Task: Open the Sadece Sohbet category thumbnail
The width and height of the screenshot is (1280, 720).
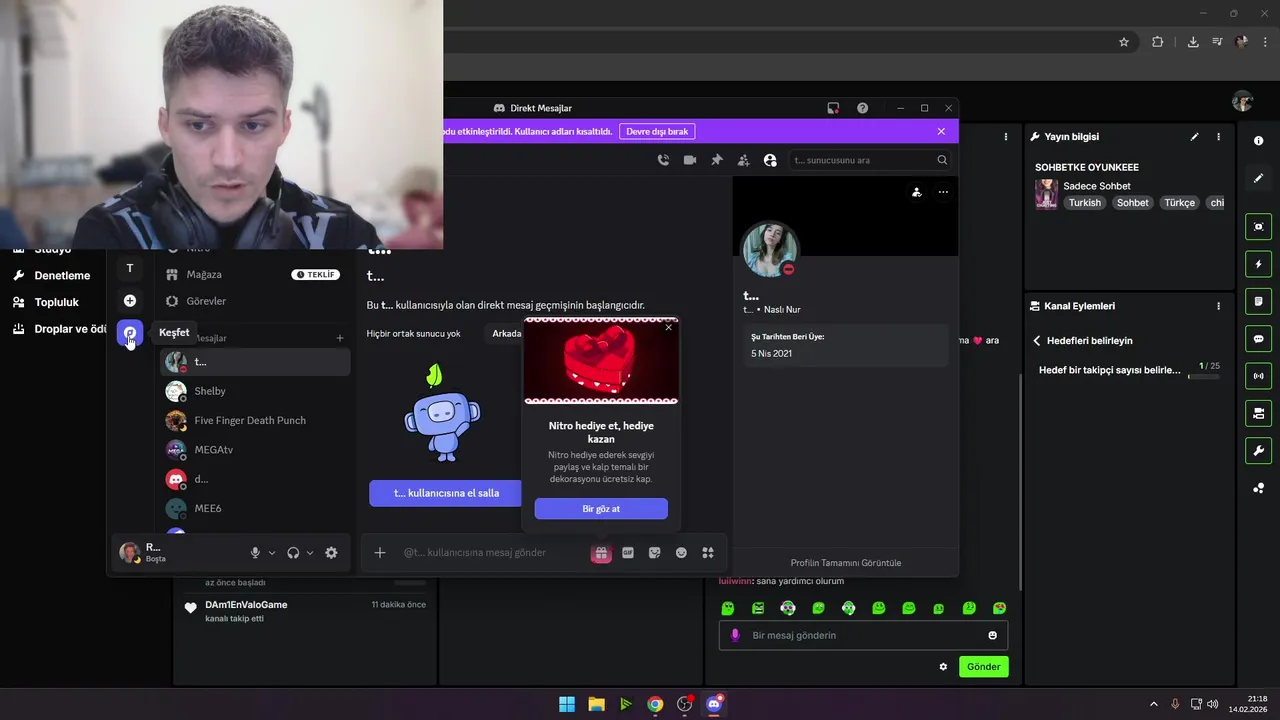Action: pyautogui.click(x=1046, y=194)
